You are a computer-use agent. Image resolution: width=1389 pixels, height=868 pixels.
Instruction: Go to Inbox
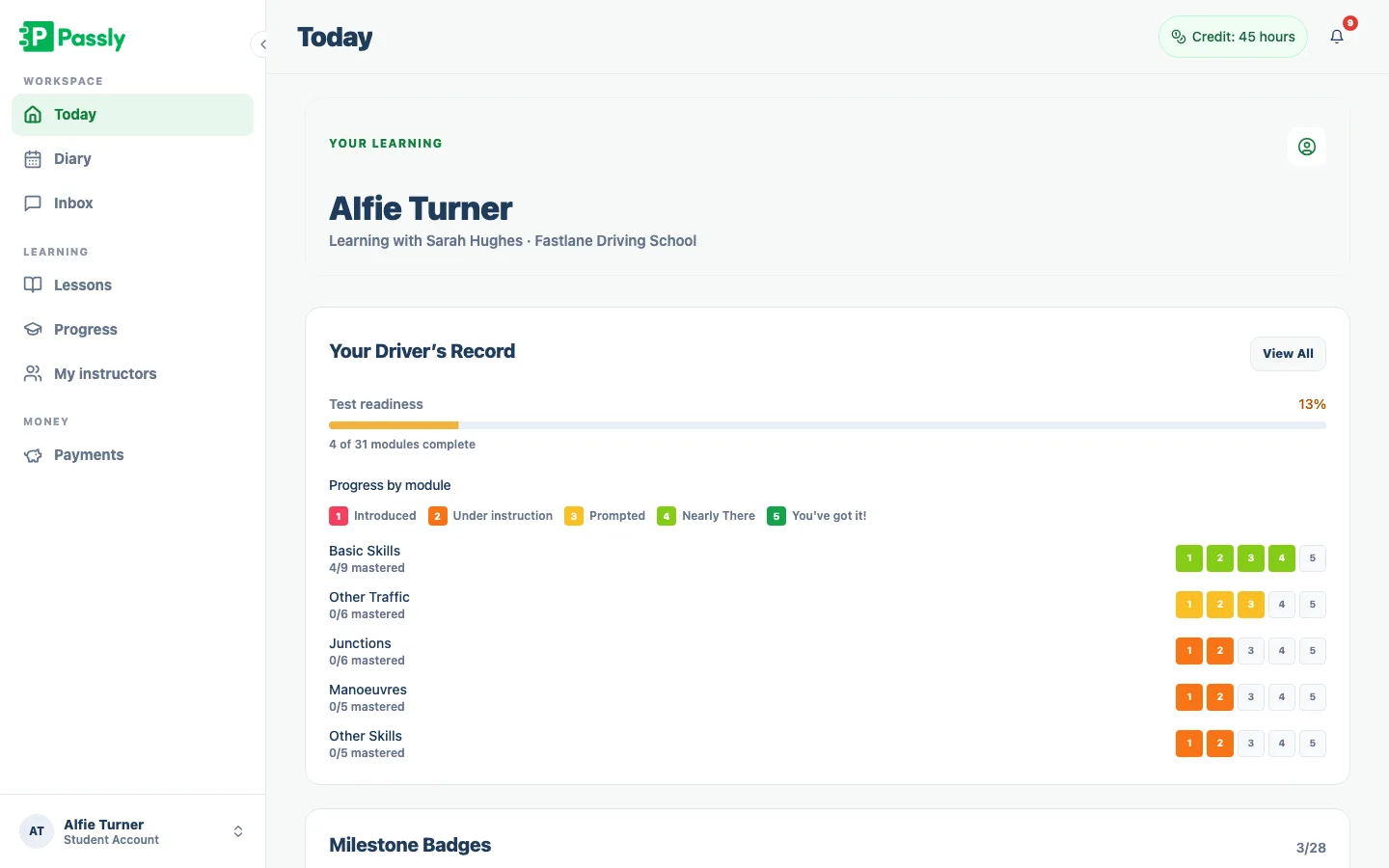click(x=132, y=203)
